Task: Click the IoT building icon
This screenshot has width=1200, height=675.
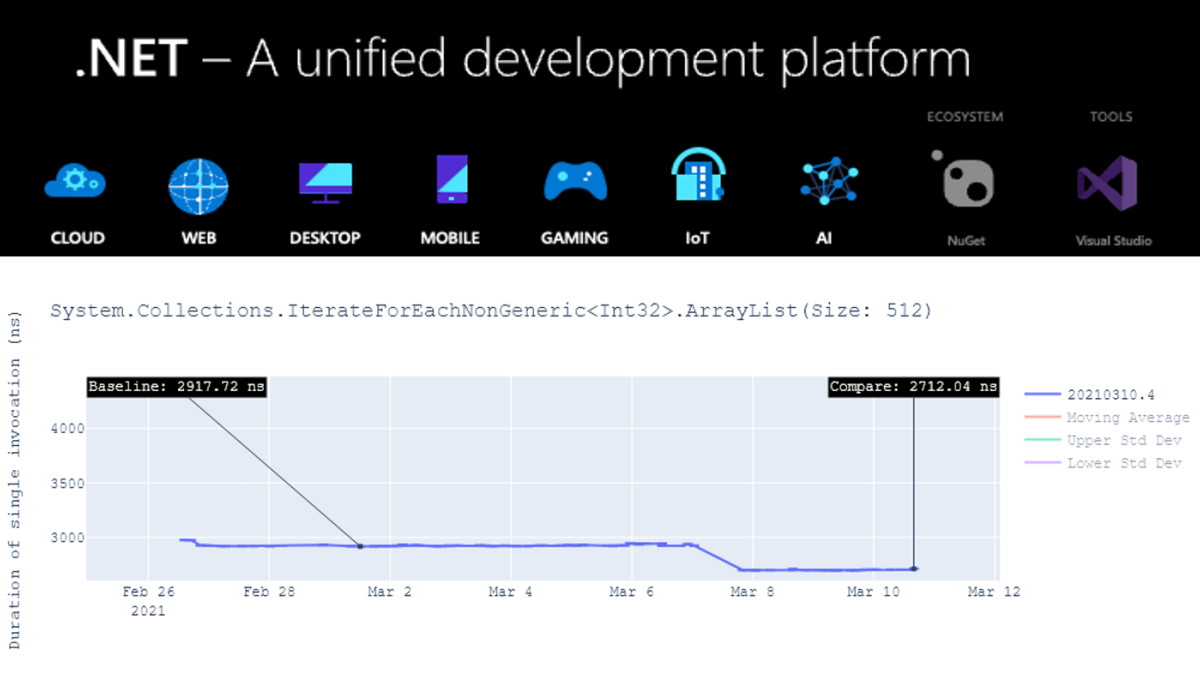Action: (x=697, y=175)
